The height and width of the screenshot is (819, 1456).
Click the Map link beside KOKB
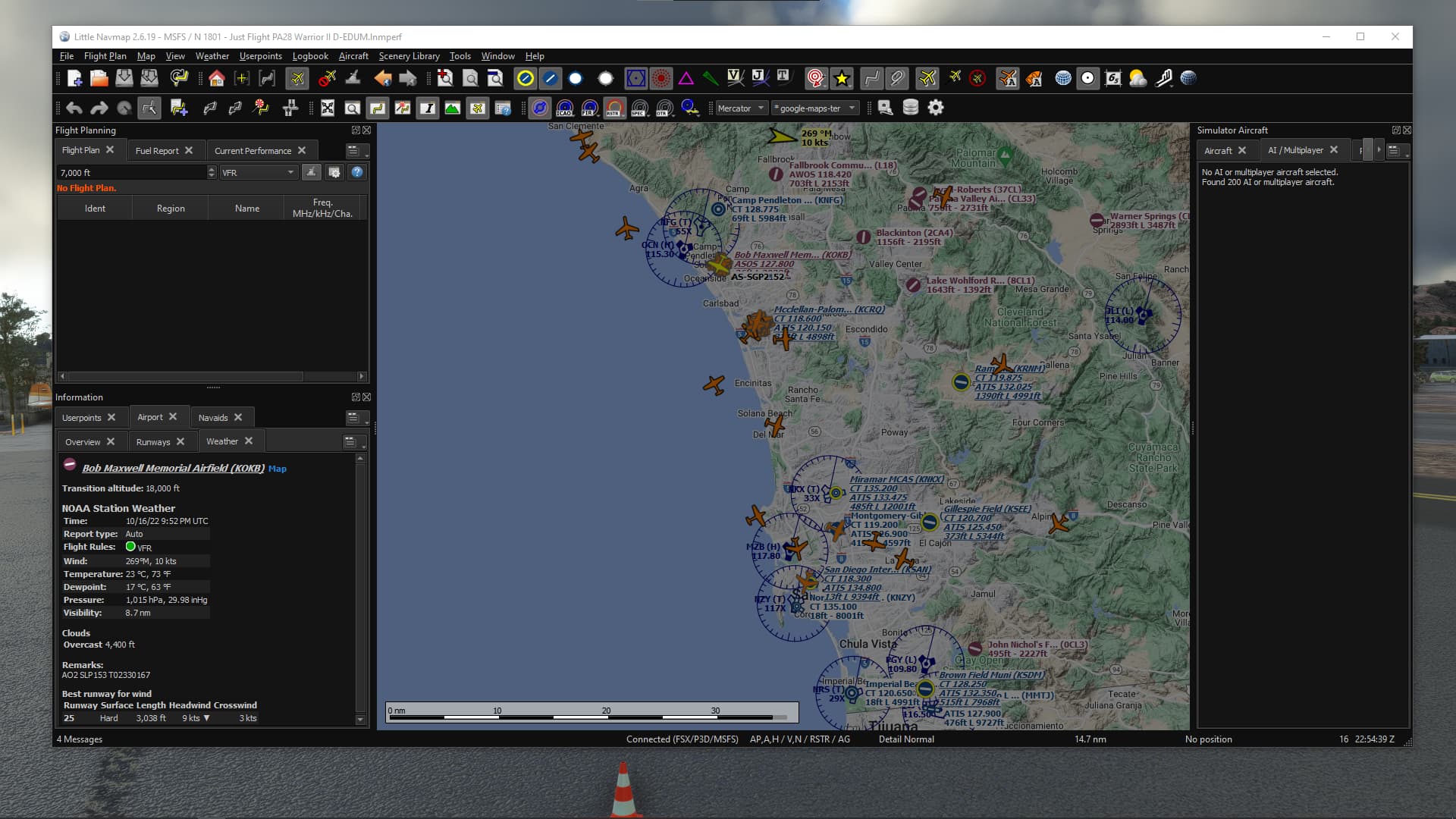click(278, 469)
